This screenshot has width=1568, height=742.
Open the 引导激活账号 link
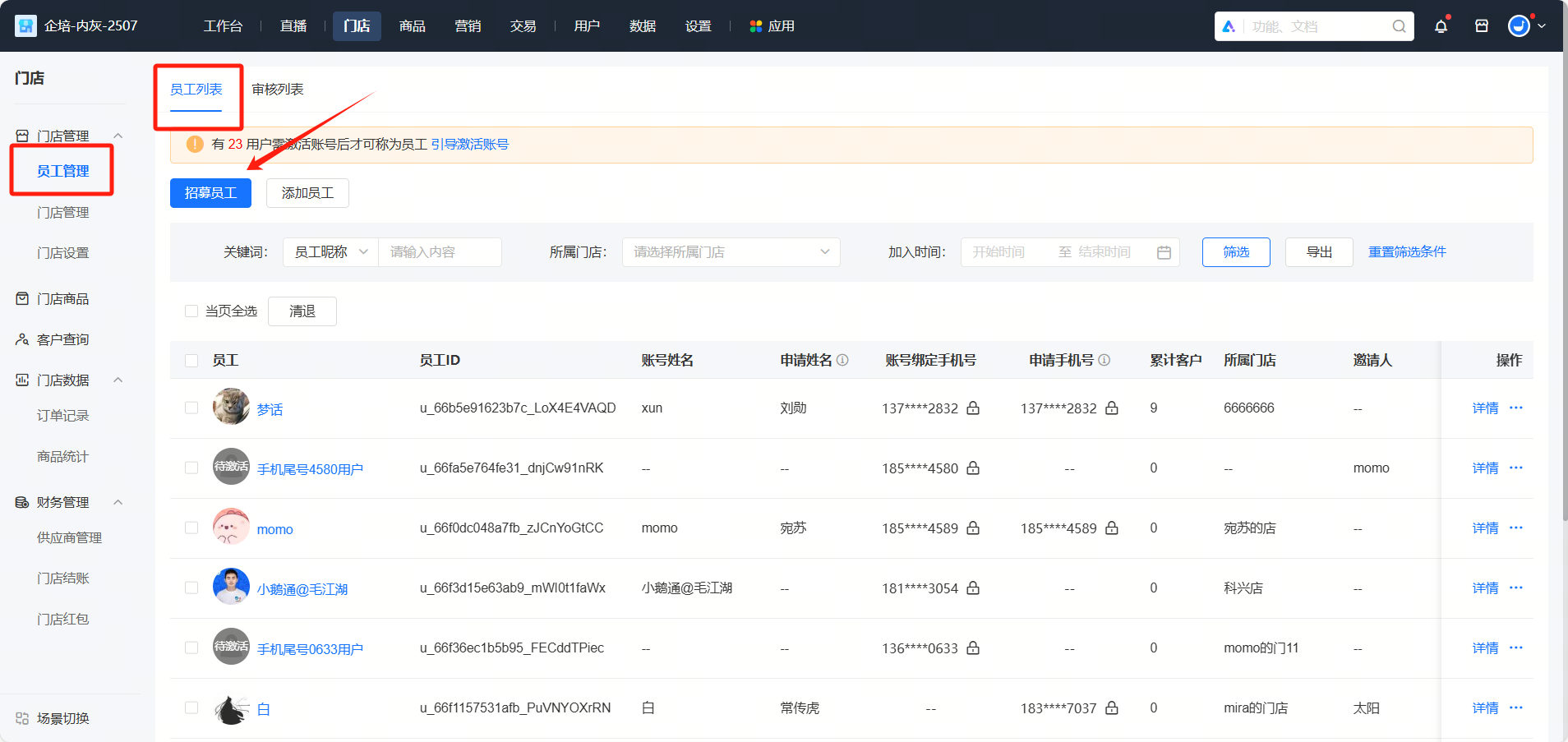point(469,144)
